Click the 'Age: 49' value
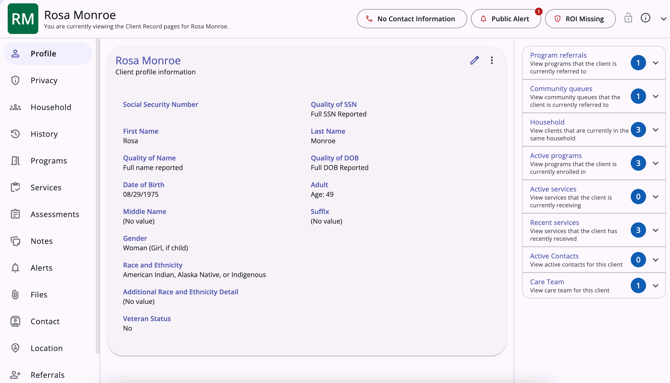The image size is (670, 383). (322, 194)
